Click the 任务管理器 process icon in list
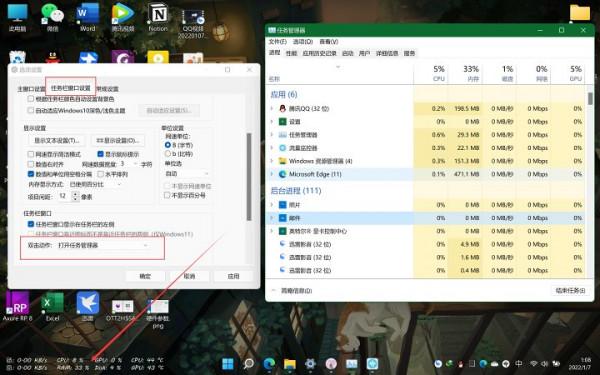The height and width of the screenshot is (375, 600). click(x=282, y=135)
